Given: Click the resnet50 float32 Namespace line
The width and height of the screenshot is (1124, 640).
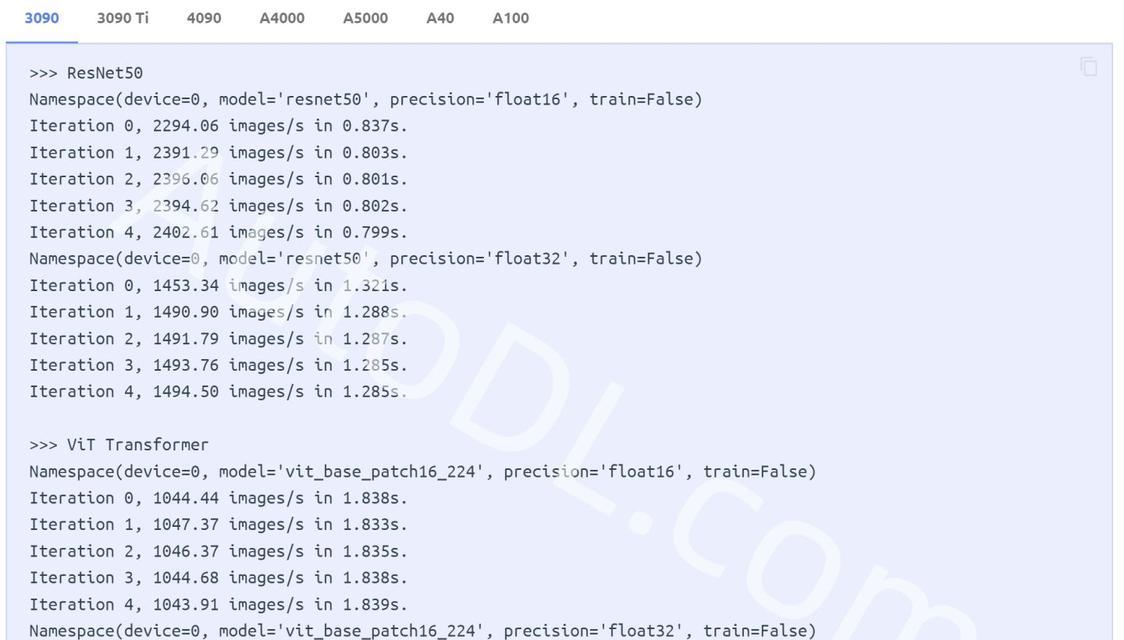Looking at the screenshot, I should coord(366,259).
